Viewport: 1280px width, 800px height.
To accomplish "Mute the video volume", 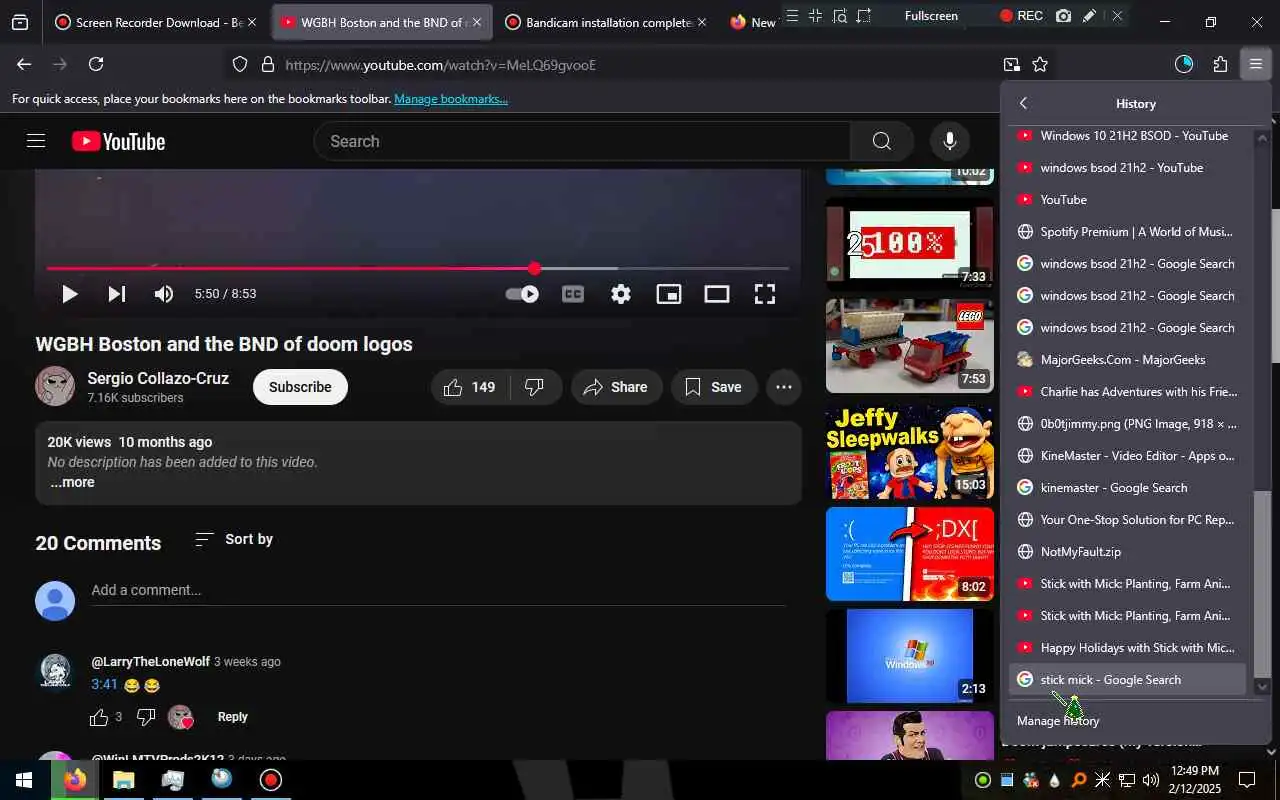I will tap(164, 294).
